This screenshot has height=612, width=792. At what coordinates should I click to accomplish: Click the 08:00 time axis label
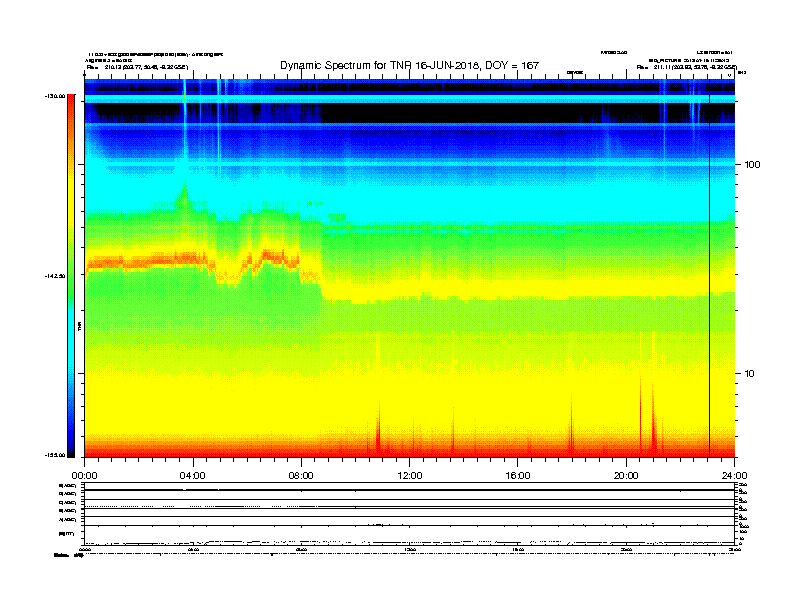click(x=301, y=476)
